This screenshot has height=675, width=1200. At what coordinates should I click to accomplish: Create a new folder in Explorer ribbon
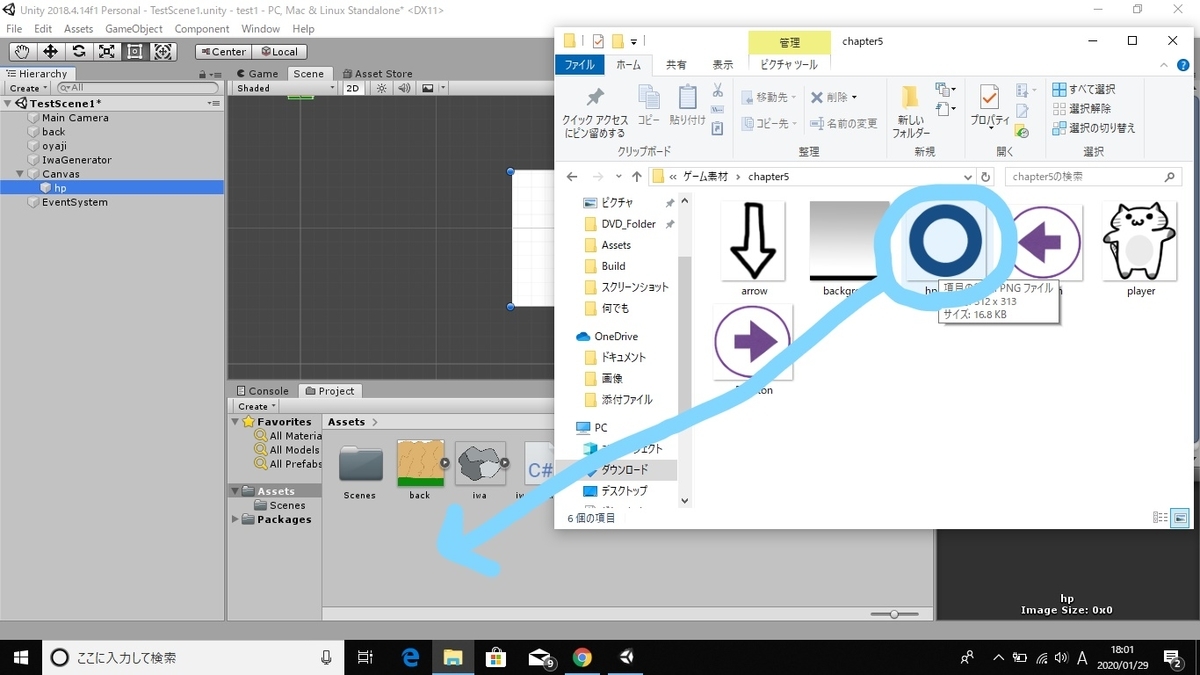(x=911, y=112)
